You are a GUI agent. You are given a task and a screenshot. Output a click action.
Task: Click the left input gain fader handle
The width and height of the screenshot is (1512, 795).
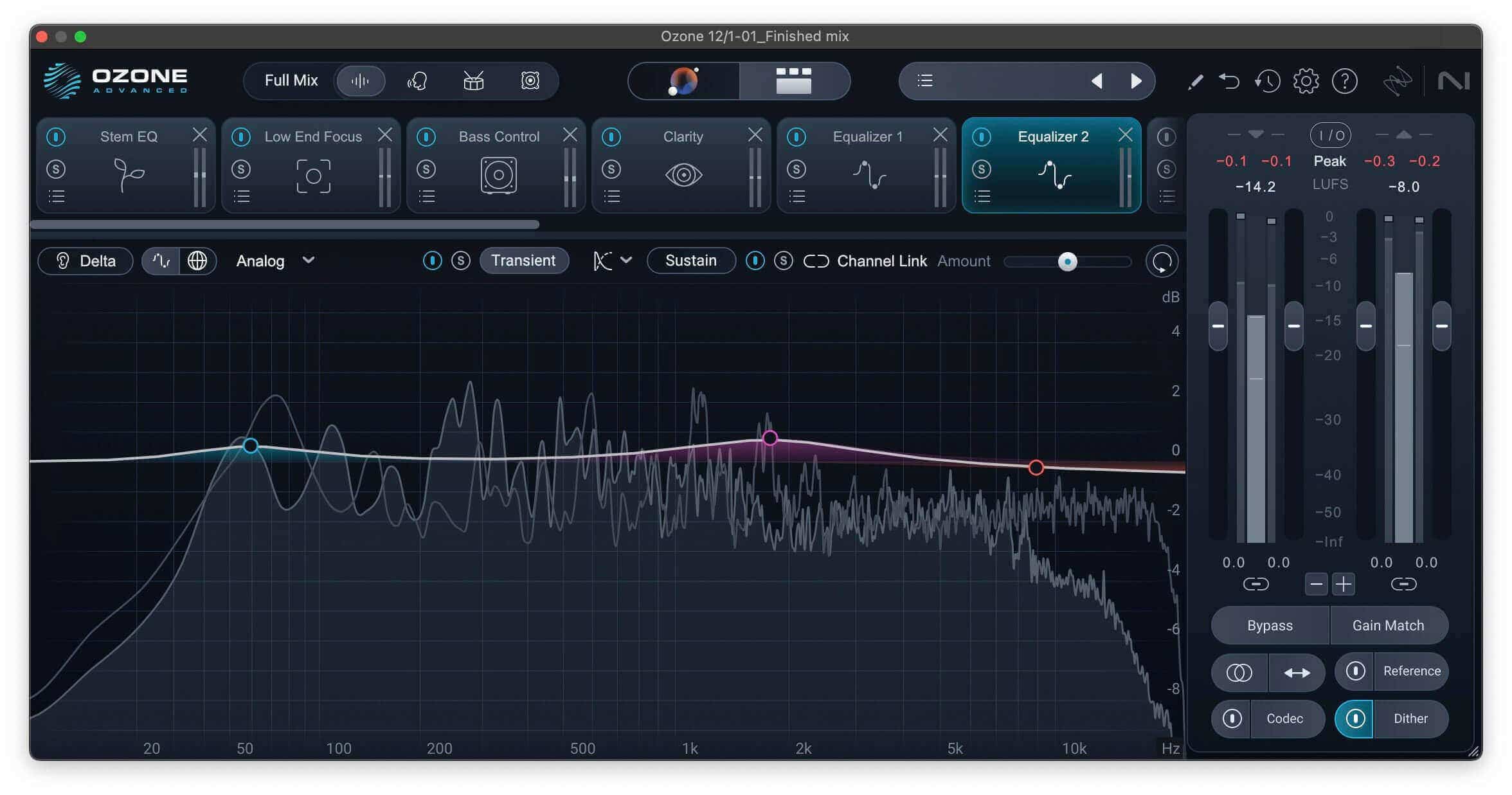coord(1218,326)
